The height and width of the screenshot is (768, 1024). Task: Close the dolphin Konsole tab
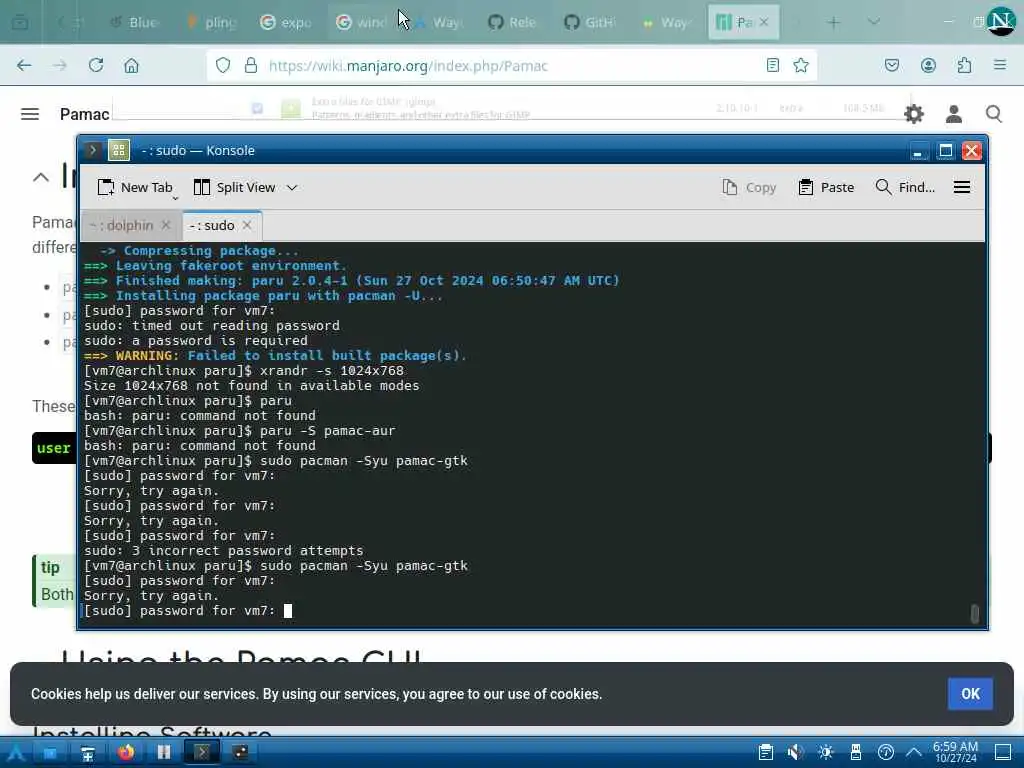166,225
